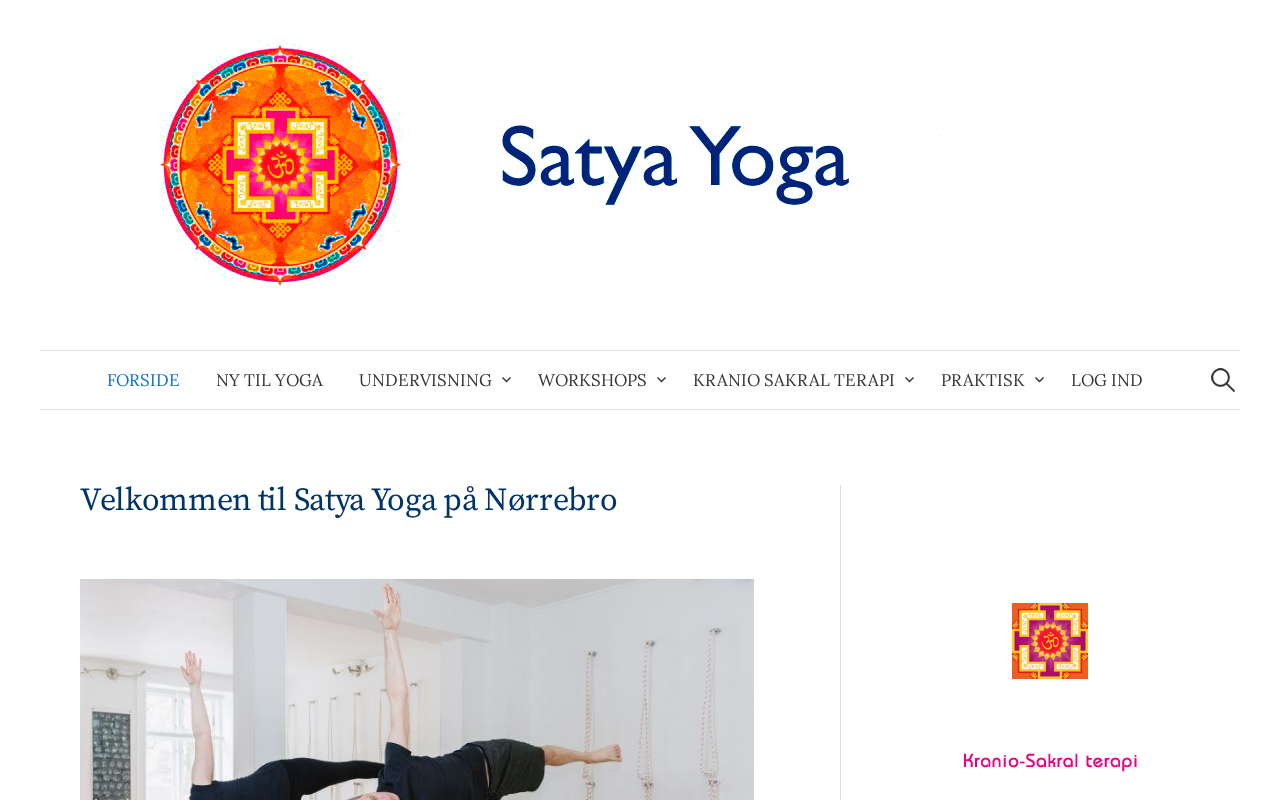Viewport: 1280px width, 800px height.
Task: Open the search magnifier icon
Action: pos(1222,380)
